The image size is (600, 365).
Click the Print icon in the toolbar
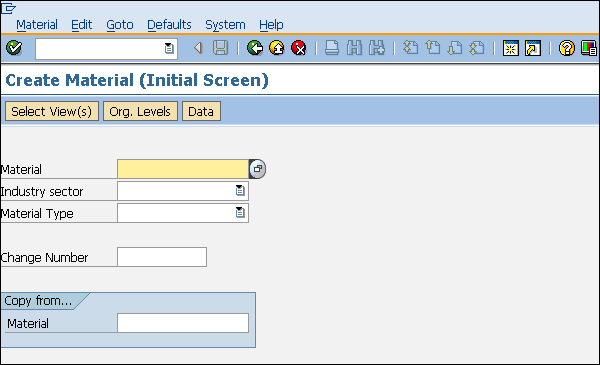click(332, 48)
